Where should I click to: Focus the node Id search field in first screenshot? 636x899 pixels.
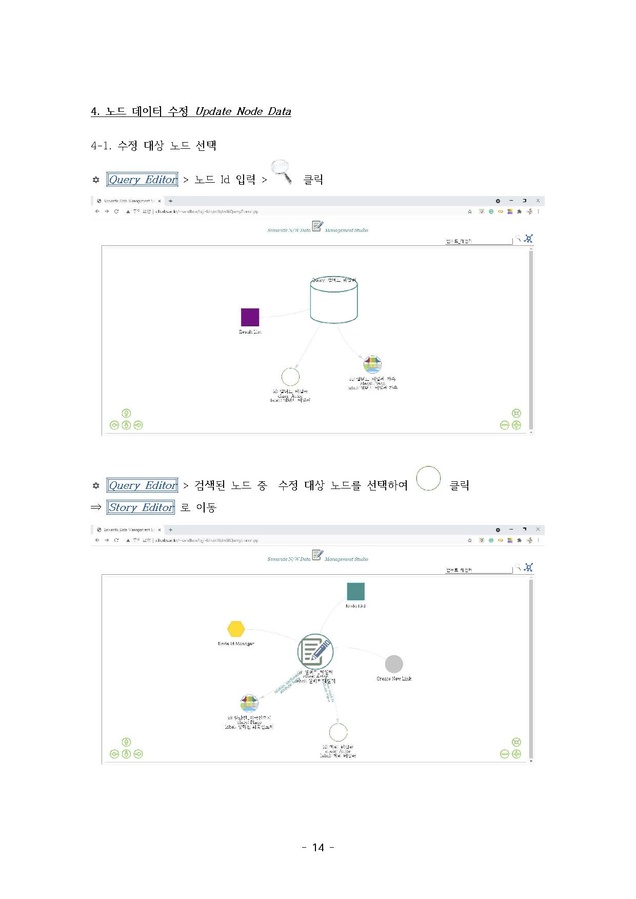click(x=479, y=240)
